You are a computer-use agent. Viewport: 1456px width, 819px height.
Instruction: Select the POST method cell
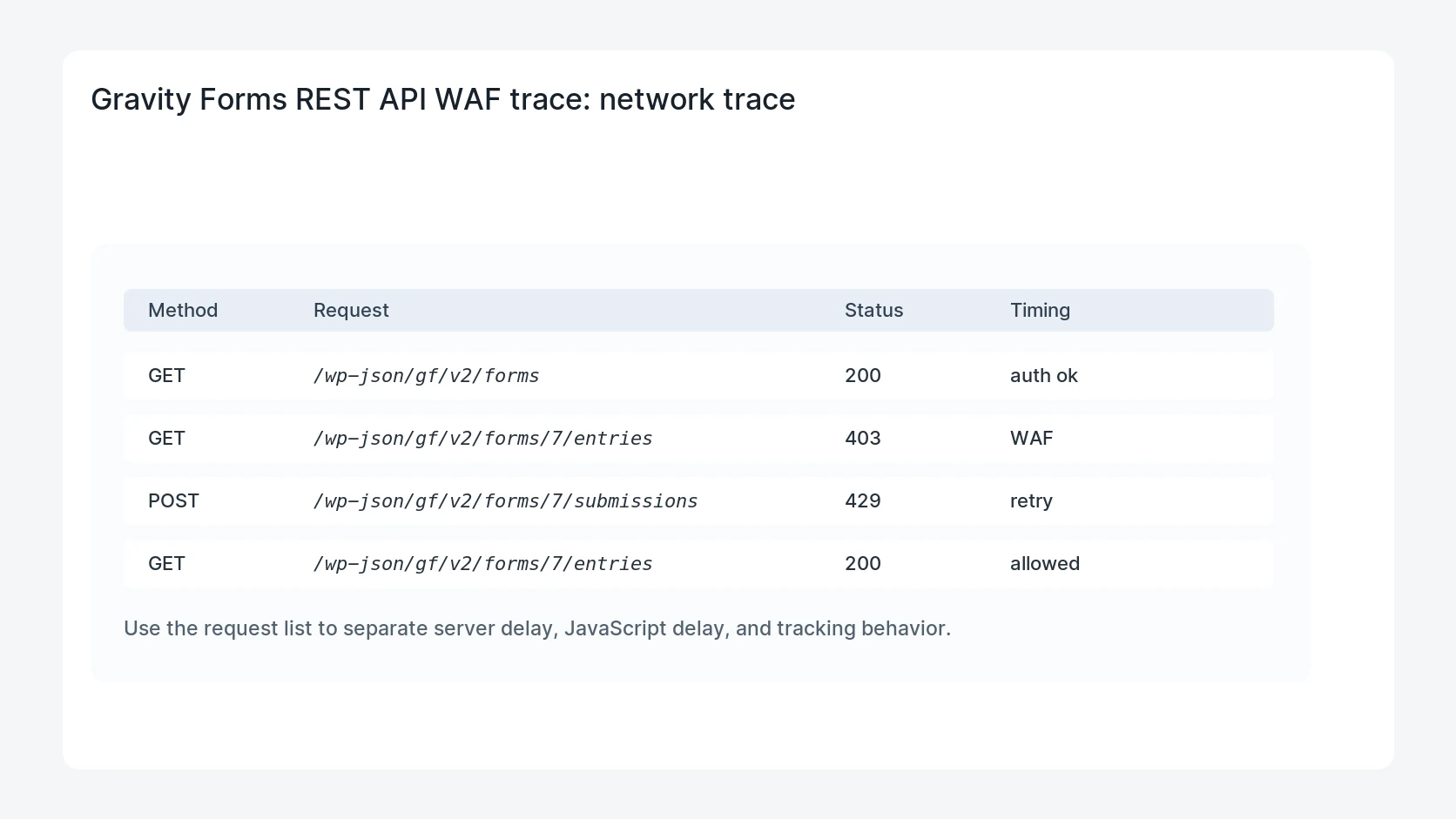[x=173, y=501]
